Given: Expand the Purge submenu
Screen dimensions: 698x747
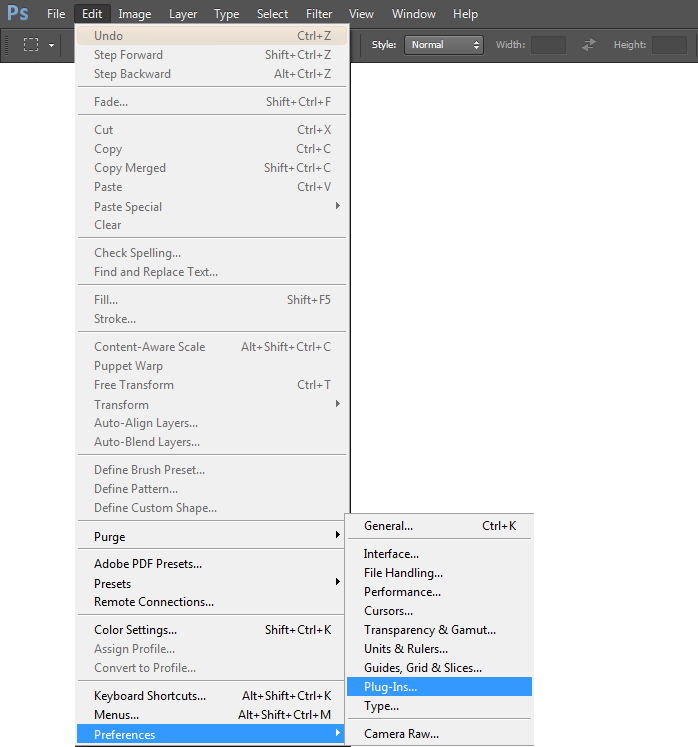Looking at the screenshot, I should [x=211, y=536].
